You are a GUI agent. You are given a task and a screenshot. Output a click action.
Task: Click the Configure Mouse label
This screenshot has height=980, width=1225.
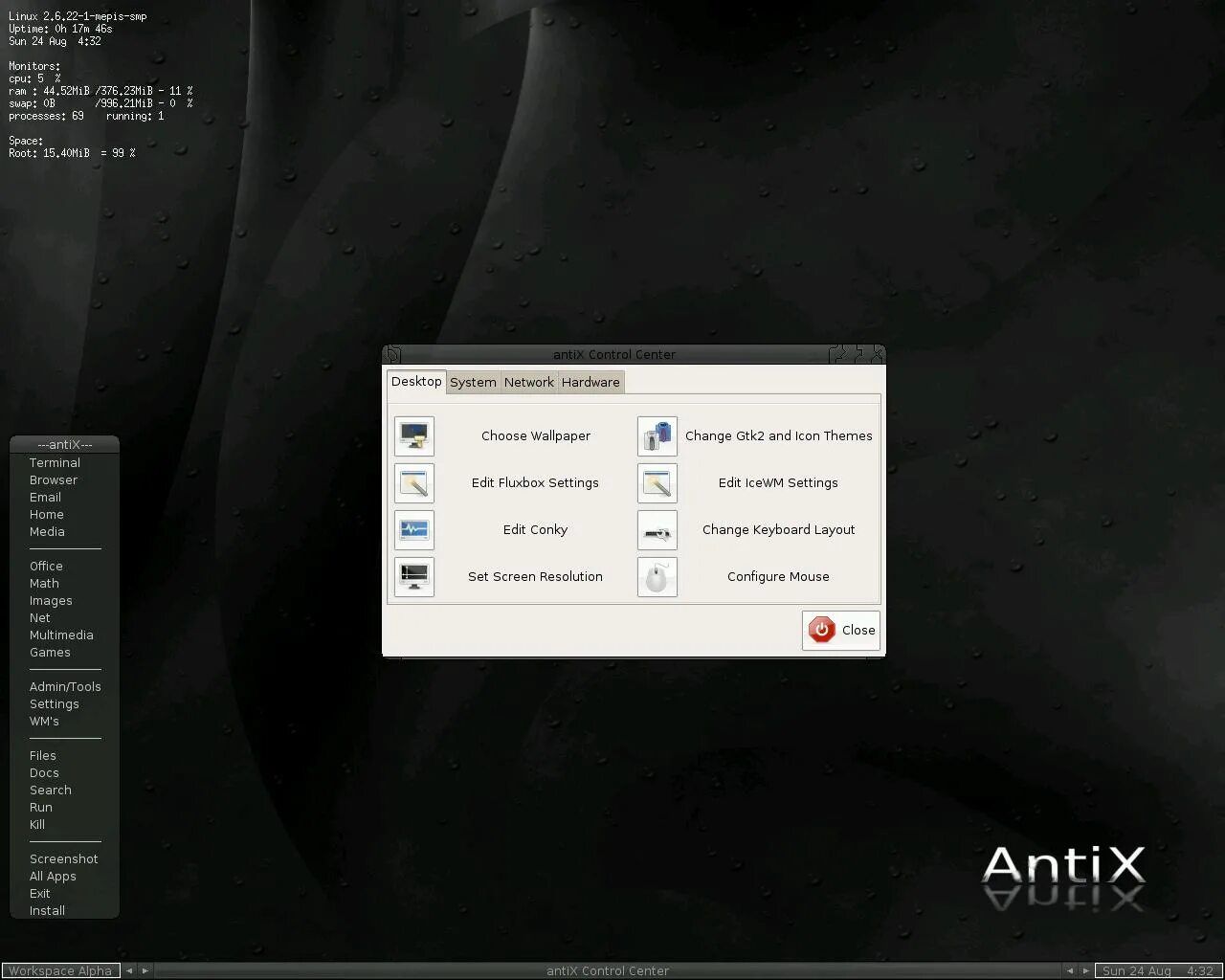click(778, 577)
